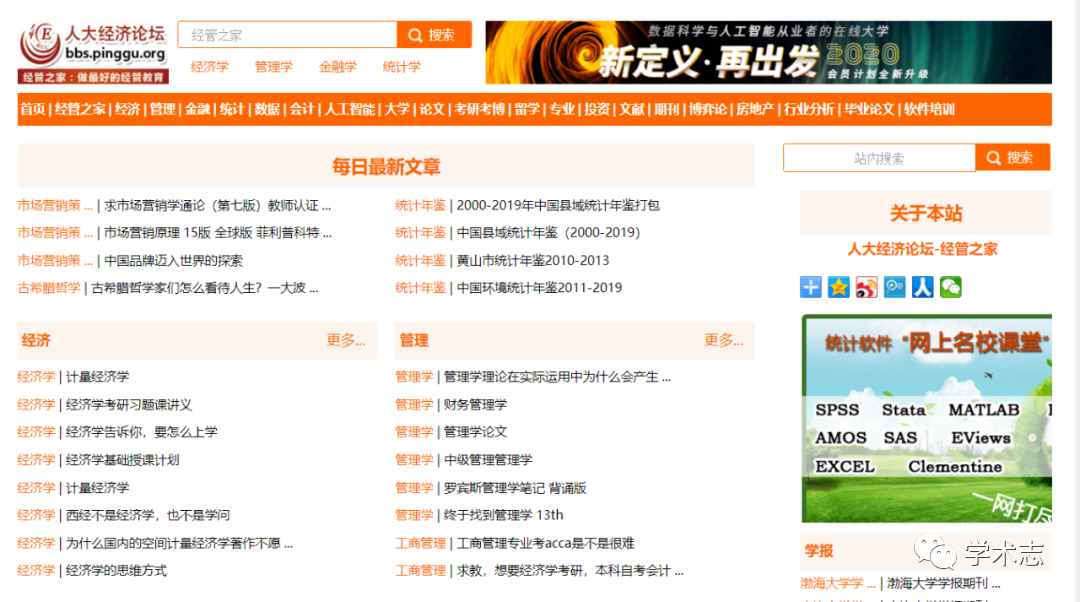Focus the 经管之家 search input field

point(288,35)
